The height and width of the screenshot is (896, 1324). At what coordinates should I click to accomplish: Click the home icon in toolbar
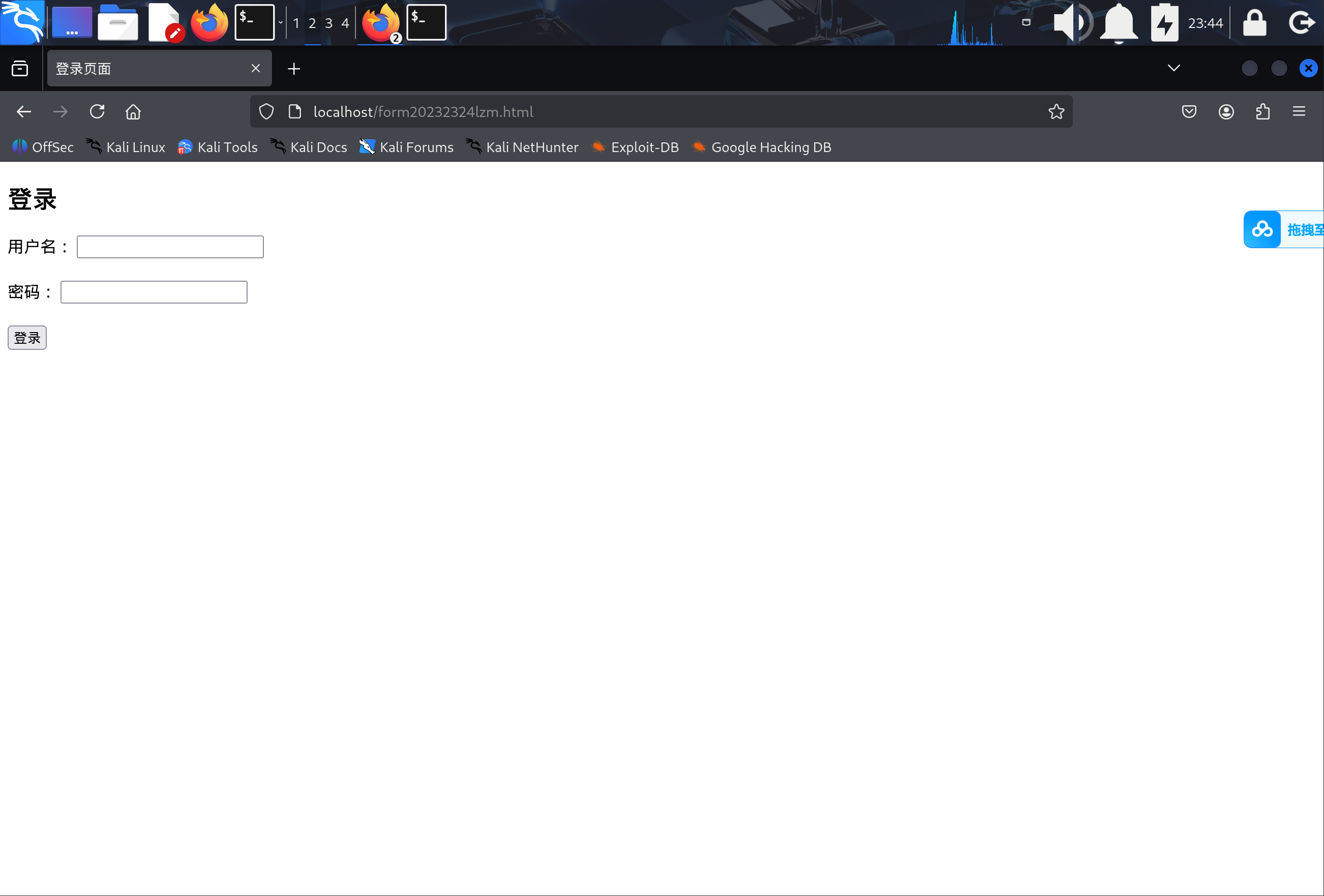tap(133, 112)
